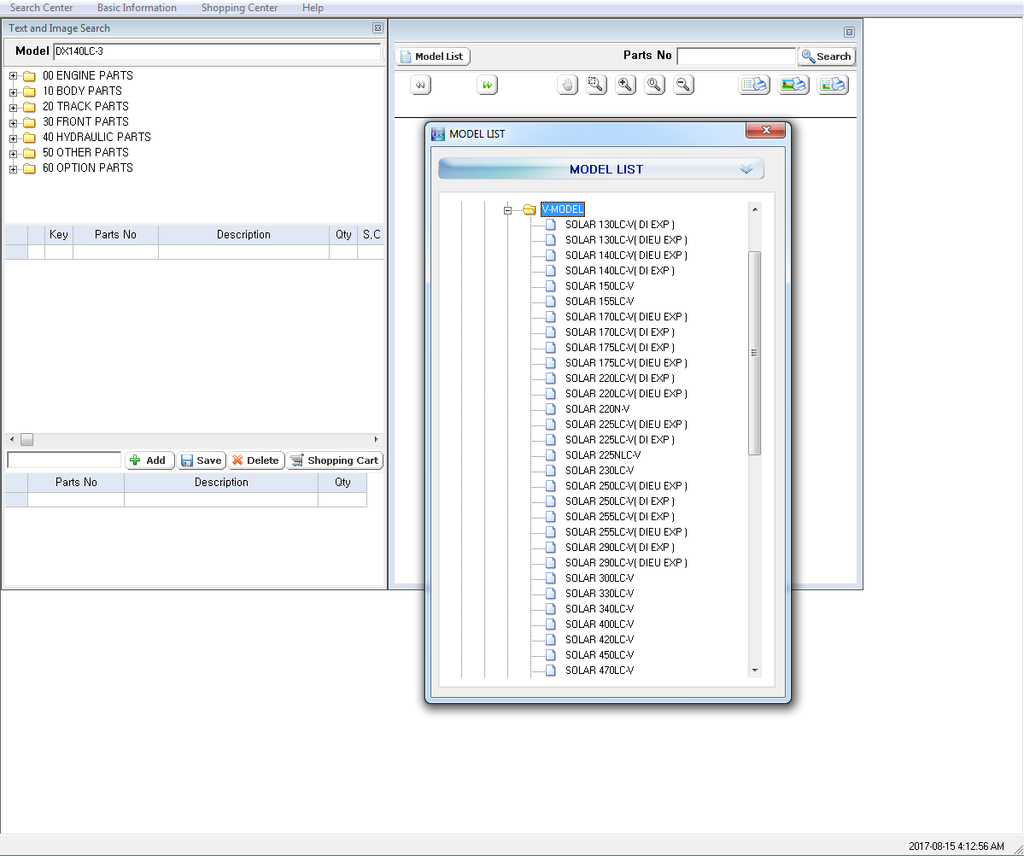Expand the 60 OPTION PARTS node
This screenshot has height=856, width=1024.
[x=13, y=168]
